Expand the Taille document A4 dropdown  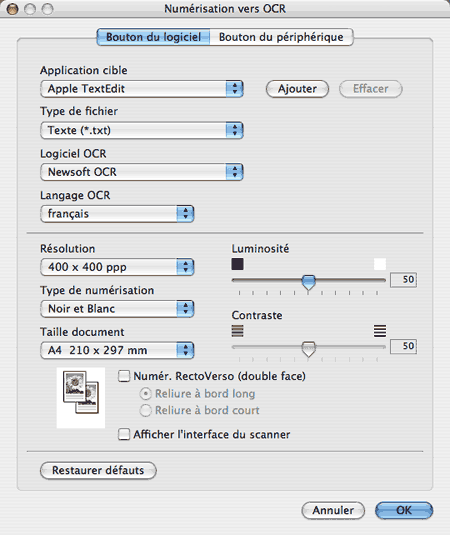117,350
